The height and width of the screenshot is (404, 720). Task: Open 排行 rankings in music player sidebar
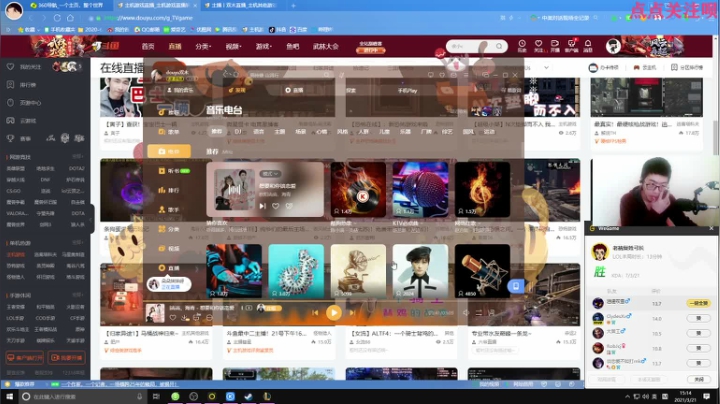(169, 190)
